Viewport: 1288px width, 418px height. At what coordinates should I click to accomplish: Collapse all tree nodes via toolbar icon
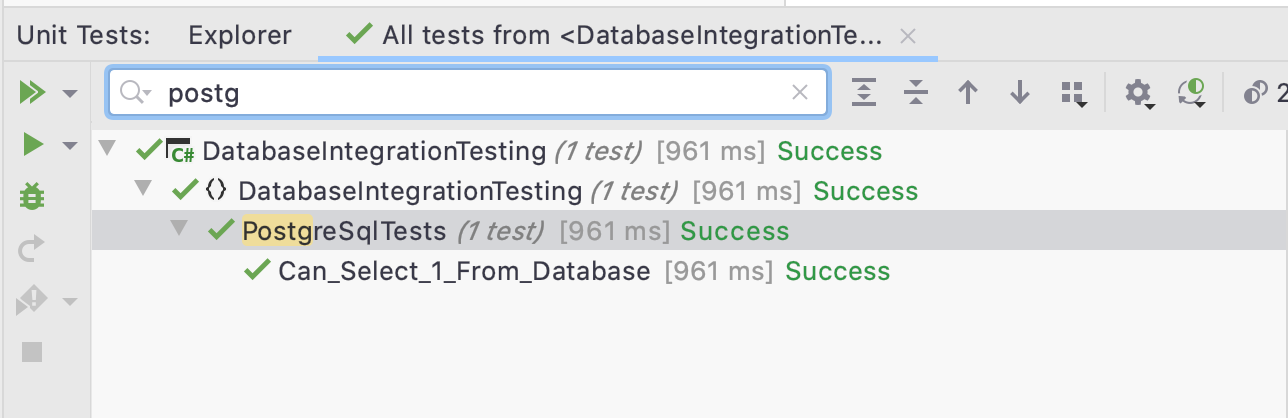[915, 93]
